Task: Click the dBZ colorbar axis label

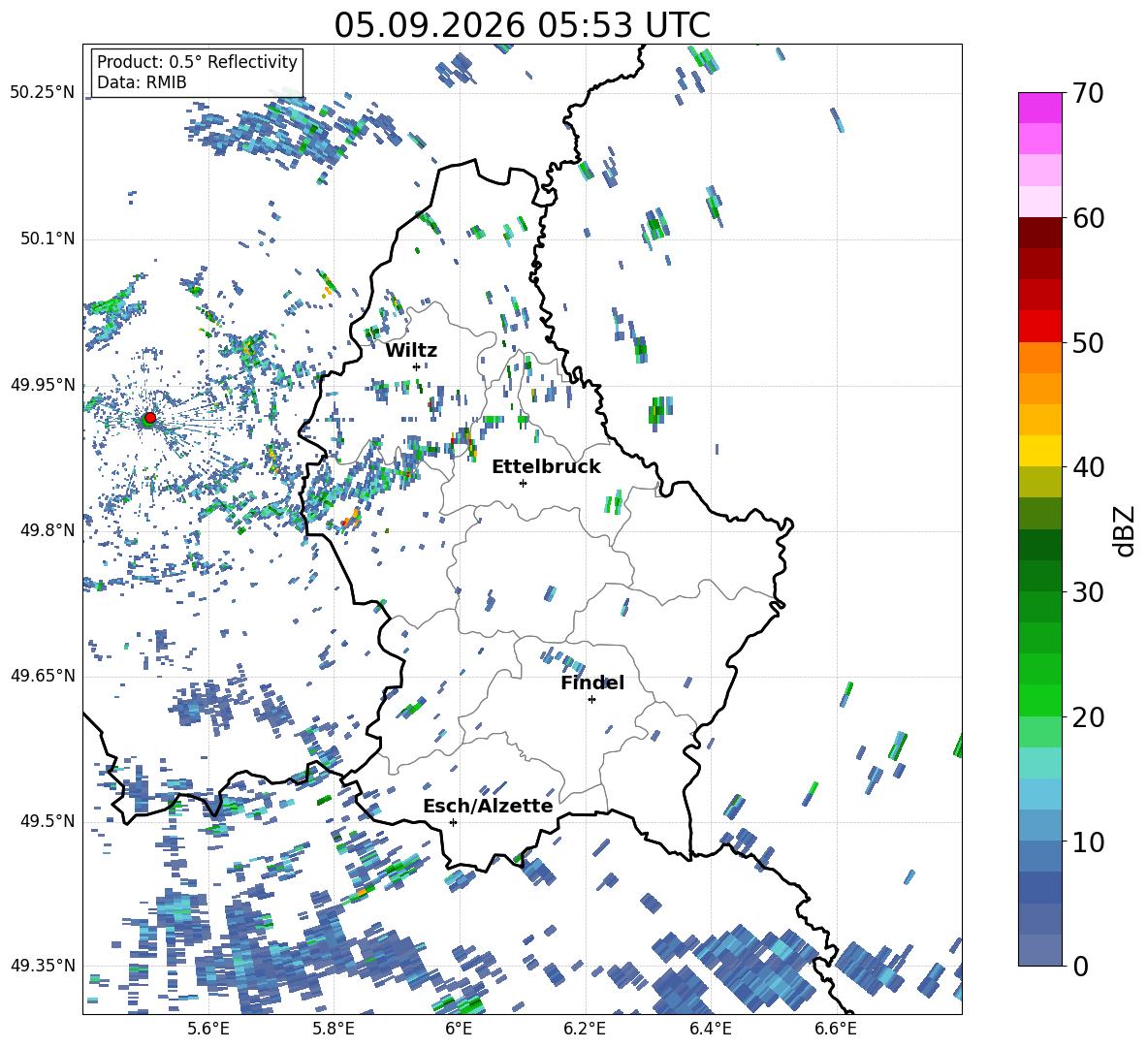Action: point(1126,531)
